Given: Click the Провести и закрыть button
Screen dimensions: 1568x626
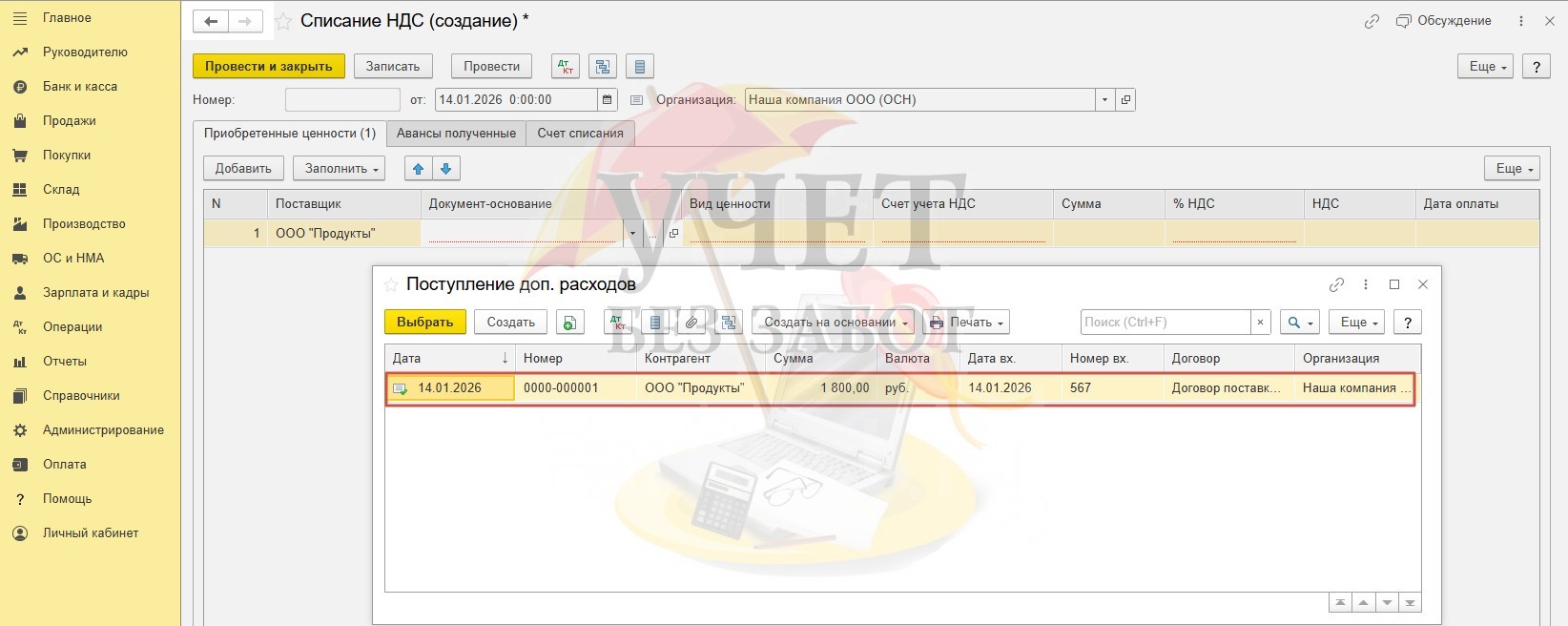Looking at the screenshot, I should [268, 67].
